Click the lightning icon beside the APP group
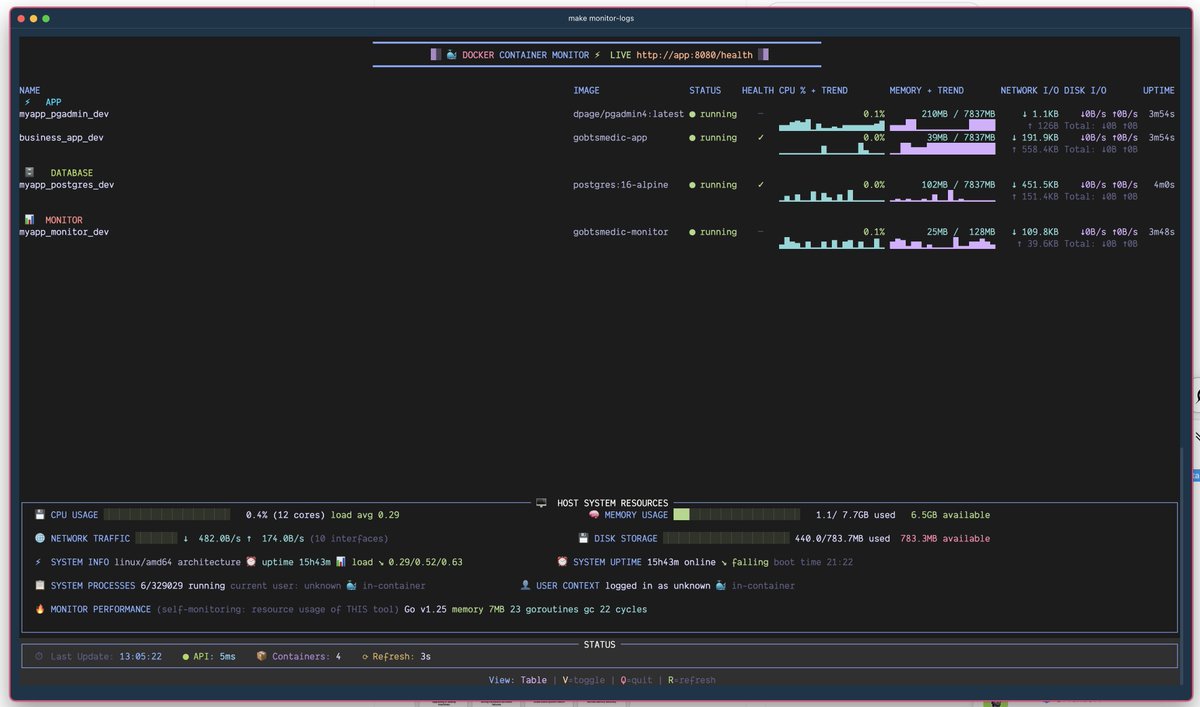 [28, 102]
